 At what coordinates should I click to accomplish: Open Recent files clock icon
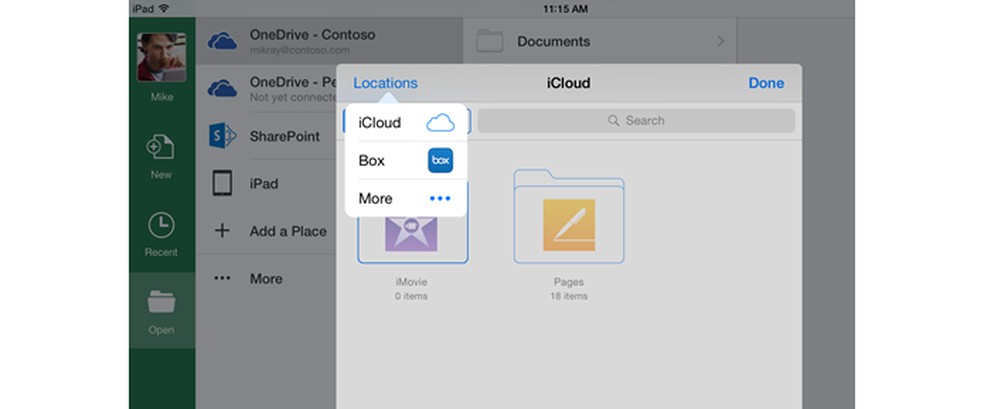[161, 225]
